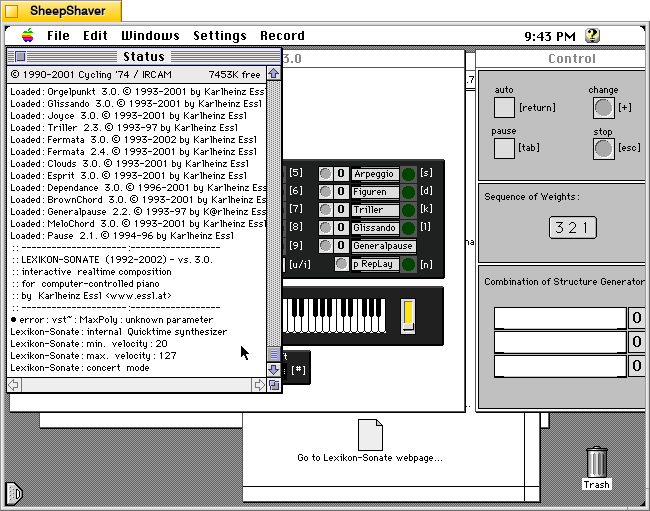The width and height of the screenshot is (650, 511).
Task: Click the Triller module label
Action: (x=375, y=210)
